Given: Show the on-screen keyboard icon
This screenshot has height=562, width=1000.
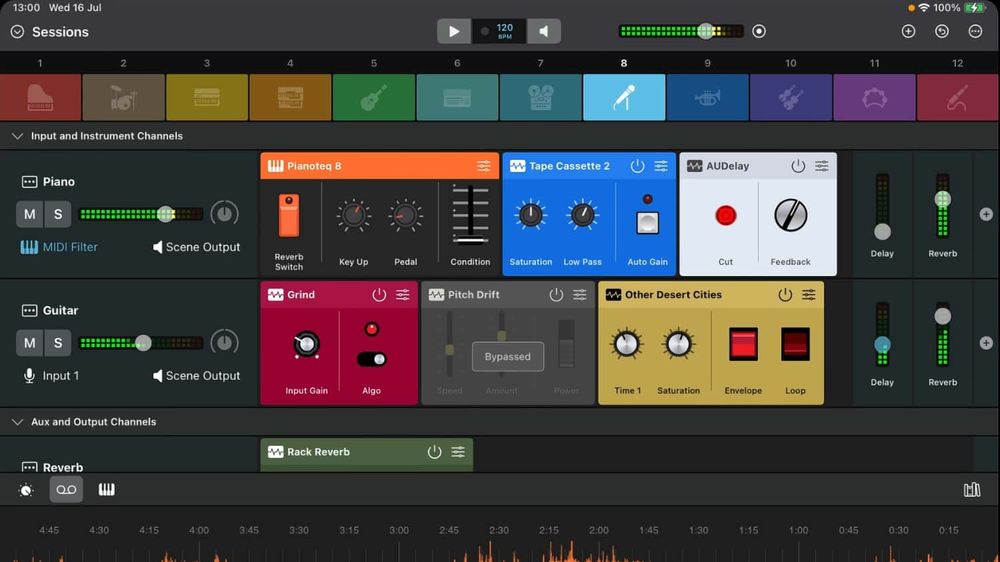Looking at the screenshot, I should coord(107,489).
